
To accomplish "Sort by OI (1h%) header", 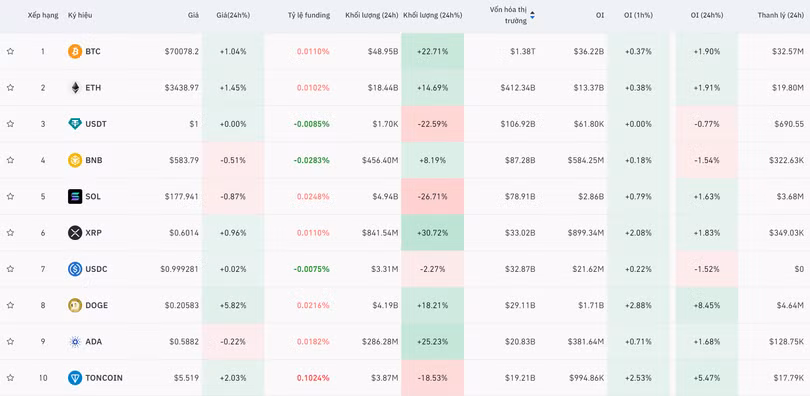I will click(638, 15).
